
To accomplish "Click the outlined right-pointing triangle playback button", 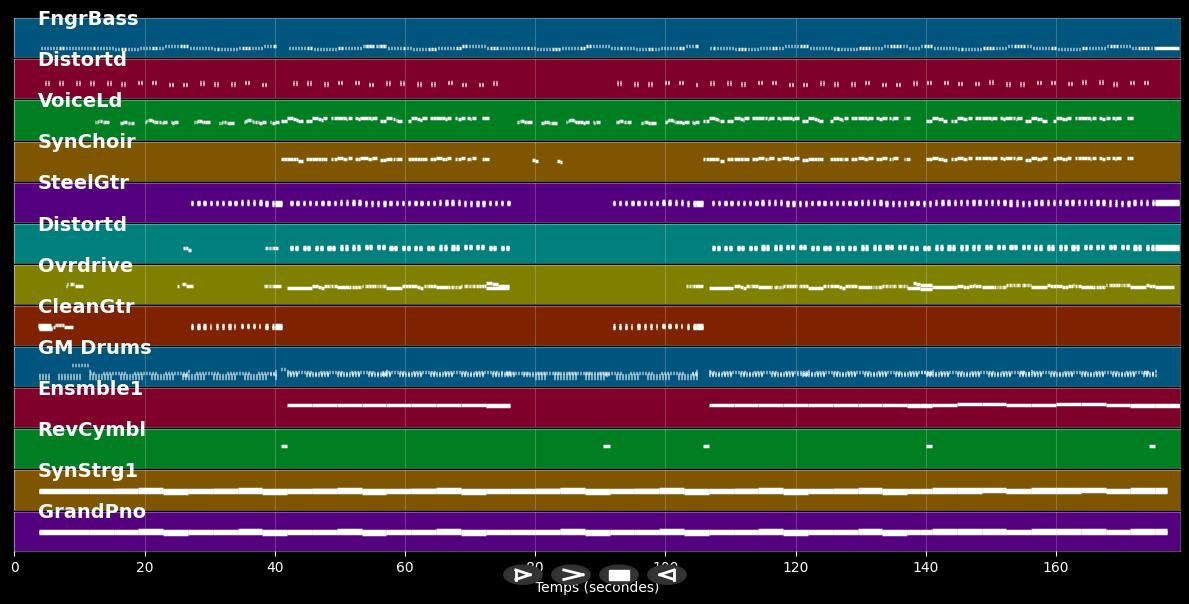I will point(522,575).
